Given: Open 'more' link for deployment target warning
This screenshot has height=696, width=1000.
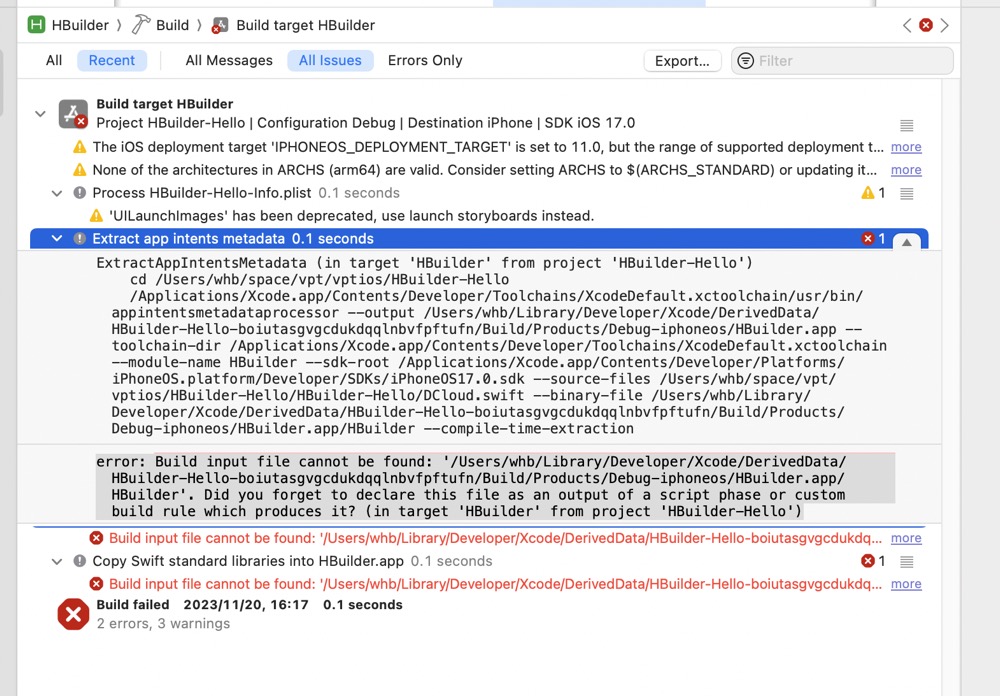Looking at the screenshot, I should coord(906,147).
